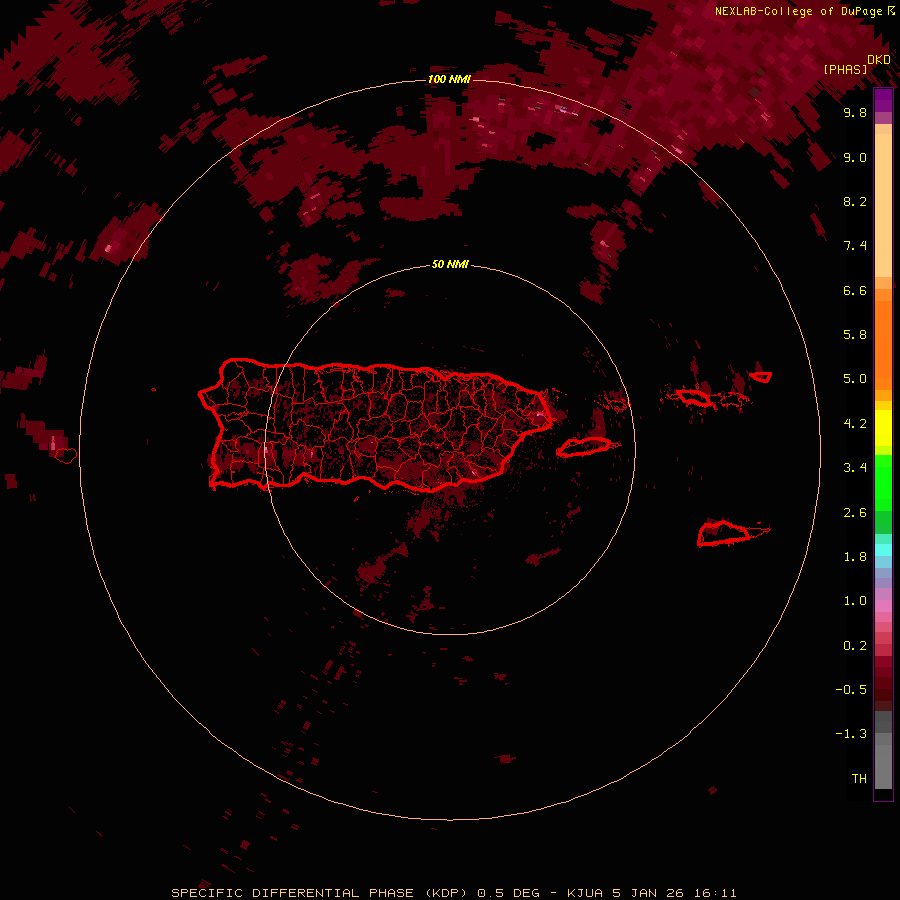
Task: Click the 4.2 scale value
Action: coord(855,424)
